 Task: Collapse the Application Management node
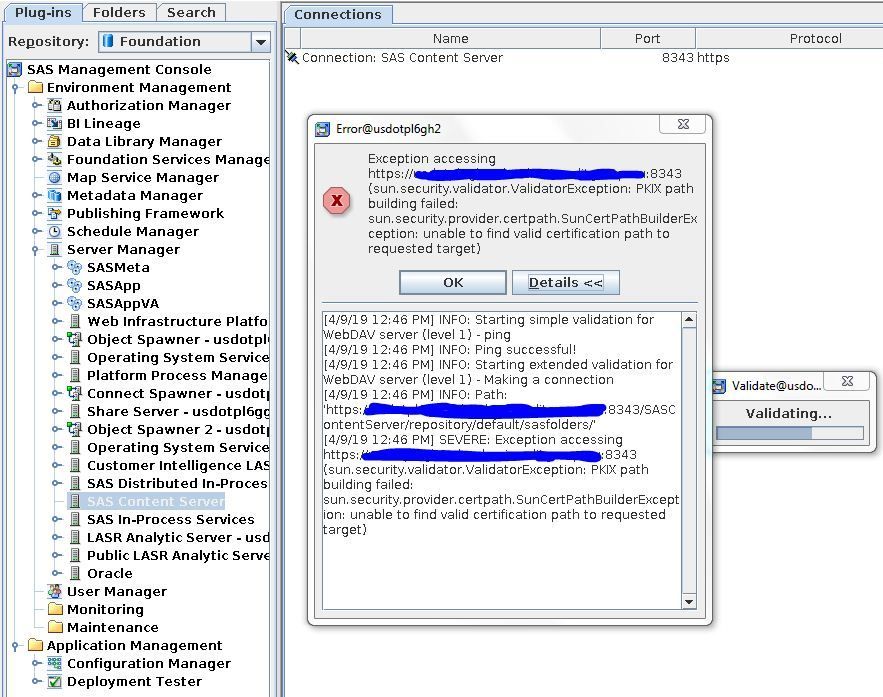[x=16, y=646]
